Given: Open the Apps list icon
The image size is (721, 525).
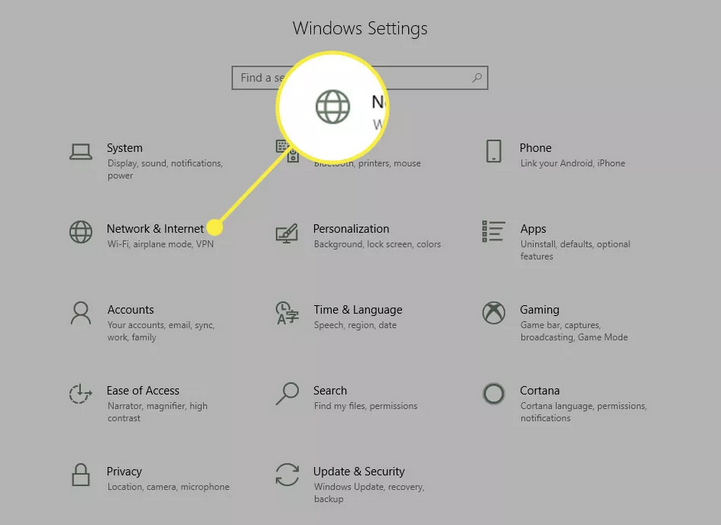Looking at the screenshot, I should [493, 231].
